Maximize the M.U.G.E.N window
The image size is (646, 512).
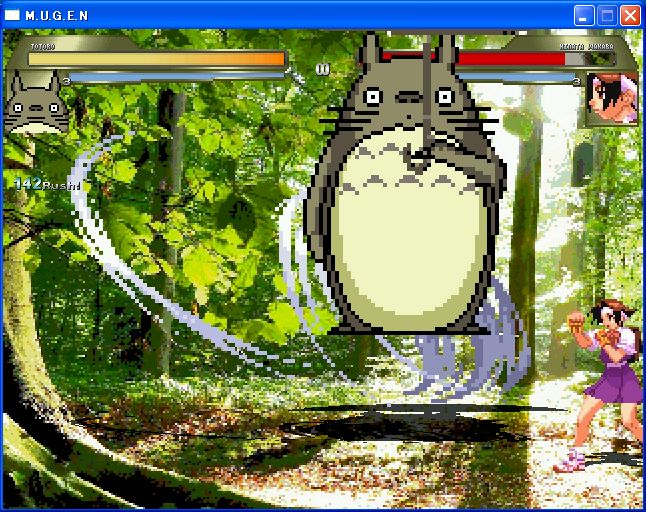coord(607,16)
